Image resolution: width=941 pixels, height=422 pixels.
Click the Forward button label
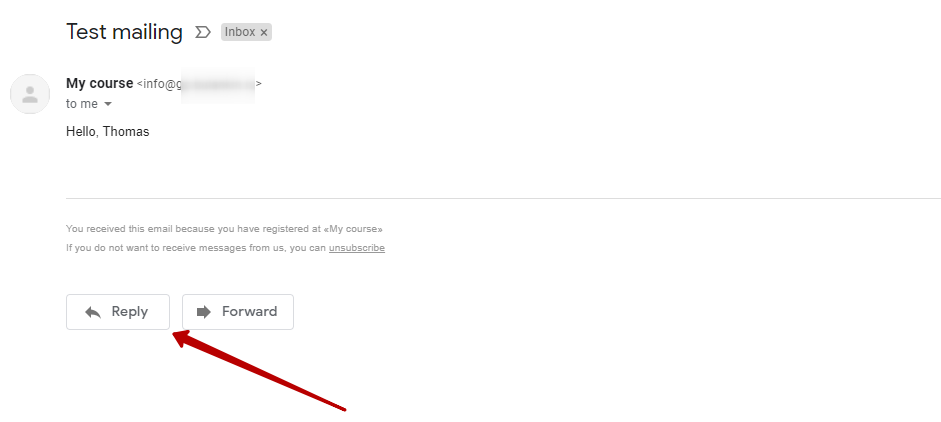click(250, 312)
